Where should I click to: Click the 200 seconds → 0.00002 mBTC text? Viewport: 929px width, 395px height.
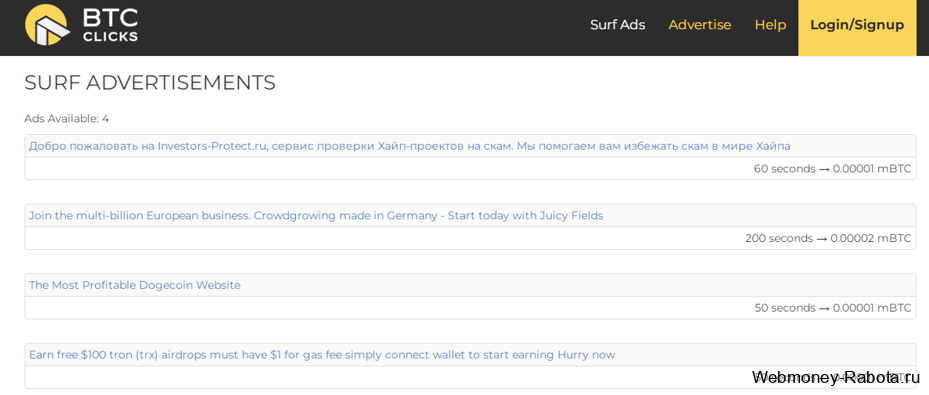coord(828,238)
